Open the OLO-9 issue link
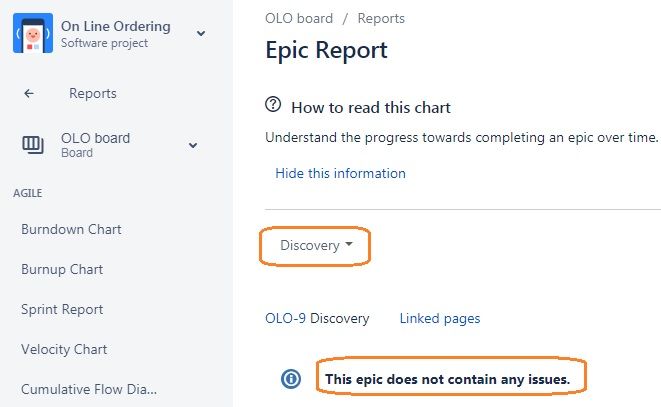Image resolution: width=661 pixels, height=407 pixels. tap(285, 318)
